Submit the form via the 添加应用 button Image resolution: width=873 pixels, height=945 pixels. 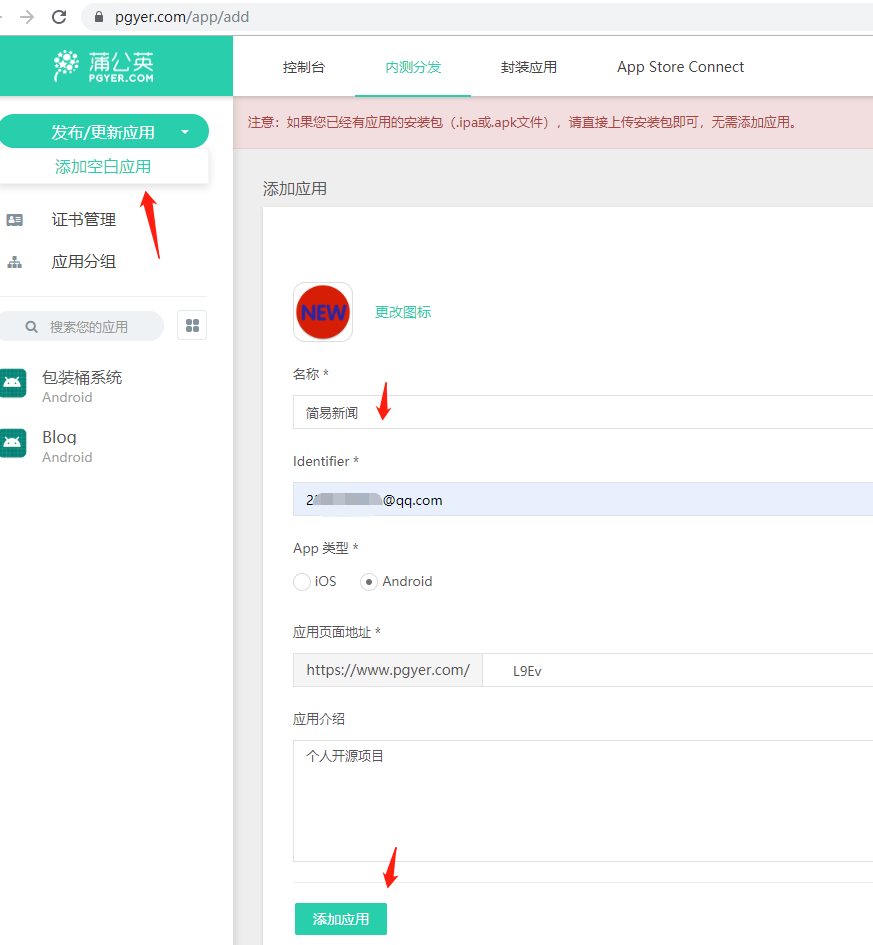(340, 918)
